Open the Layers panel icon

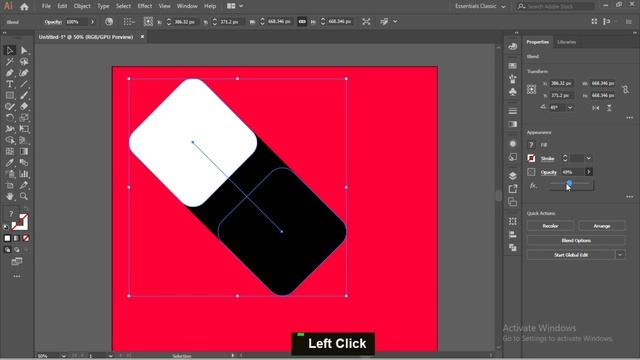click(x=513, y=176)
